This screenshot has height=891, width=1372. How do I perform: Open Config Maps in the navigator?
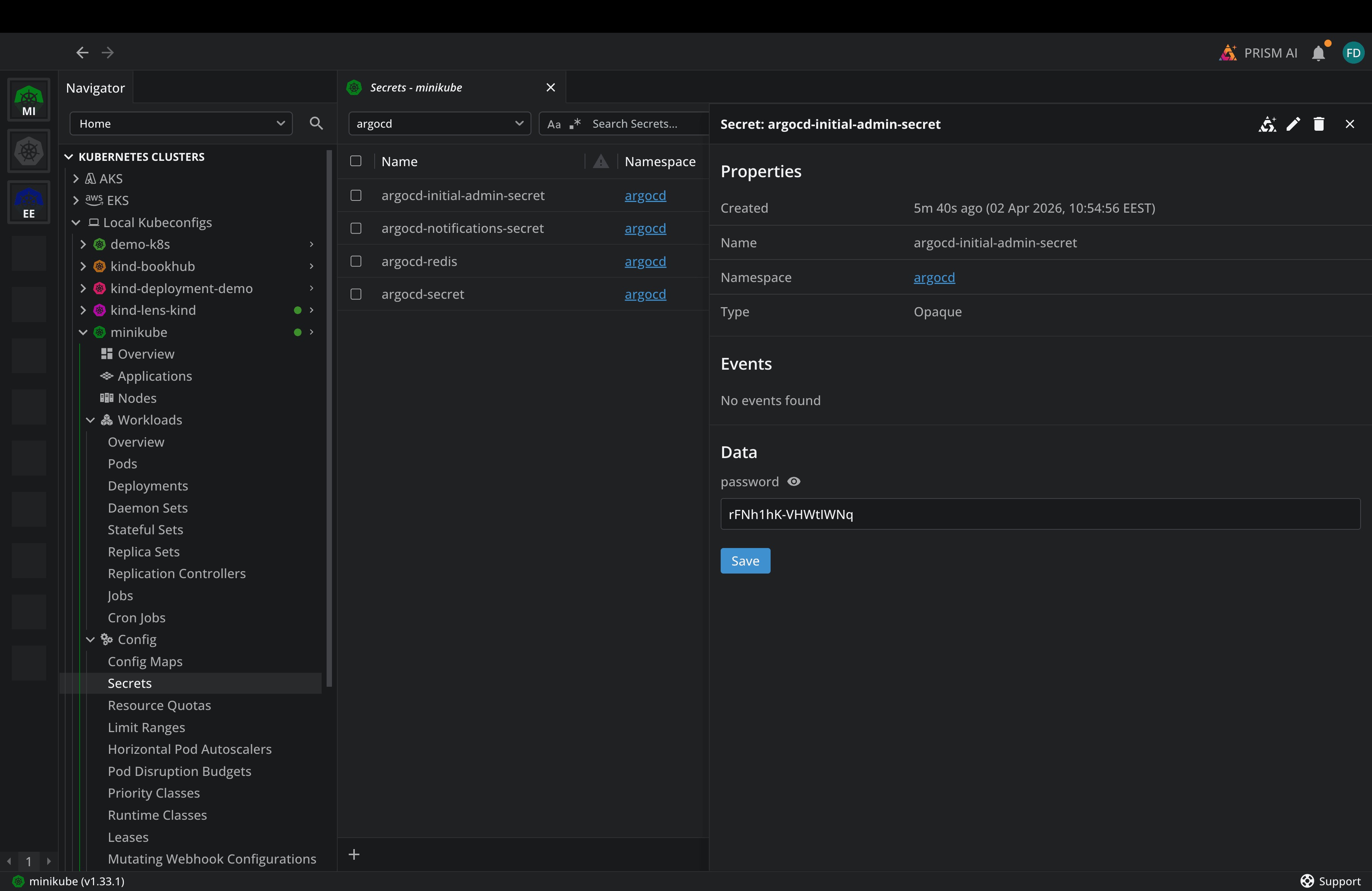(145, 662)
